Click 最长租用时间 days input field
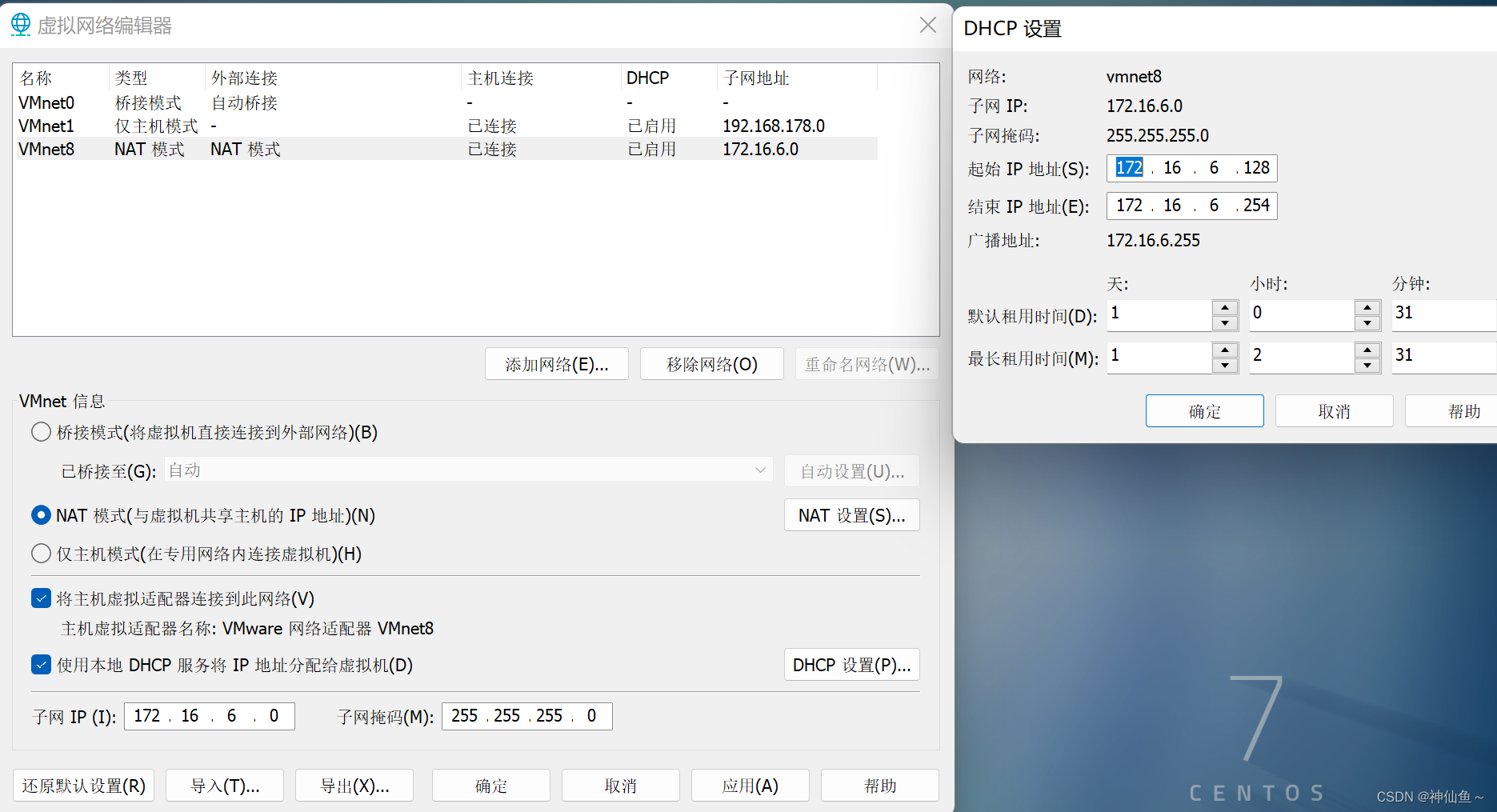1497x812 pixels. coord(1159,357)
